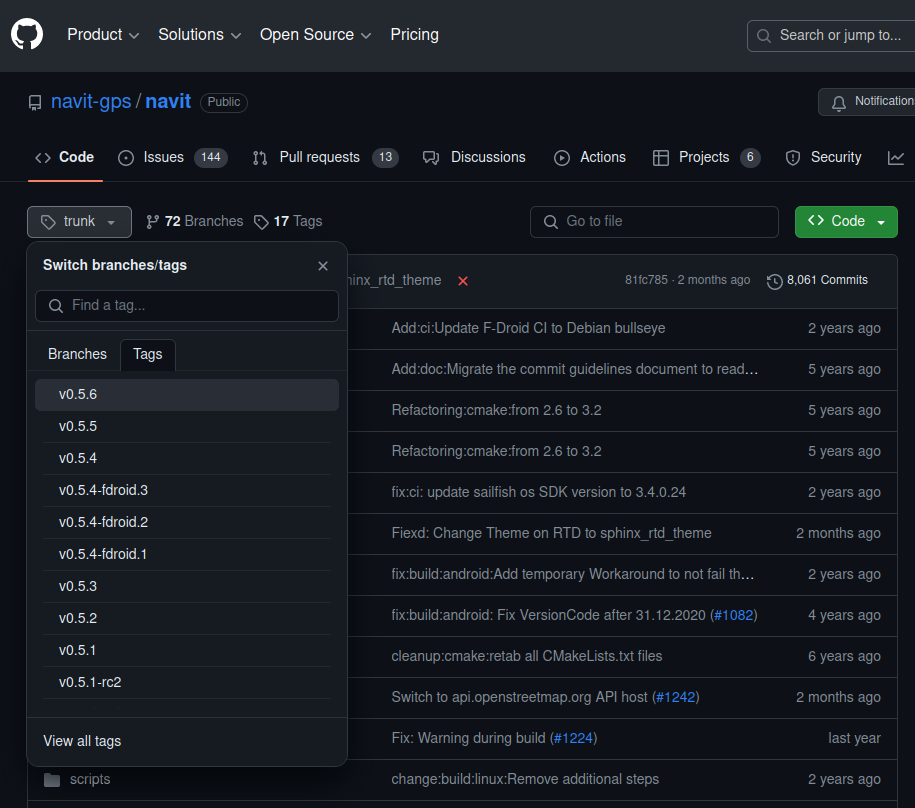Open pull request #1224 link
915x808 pixels.
tap(573, 739)
